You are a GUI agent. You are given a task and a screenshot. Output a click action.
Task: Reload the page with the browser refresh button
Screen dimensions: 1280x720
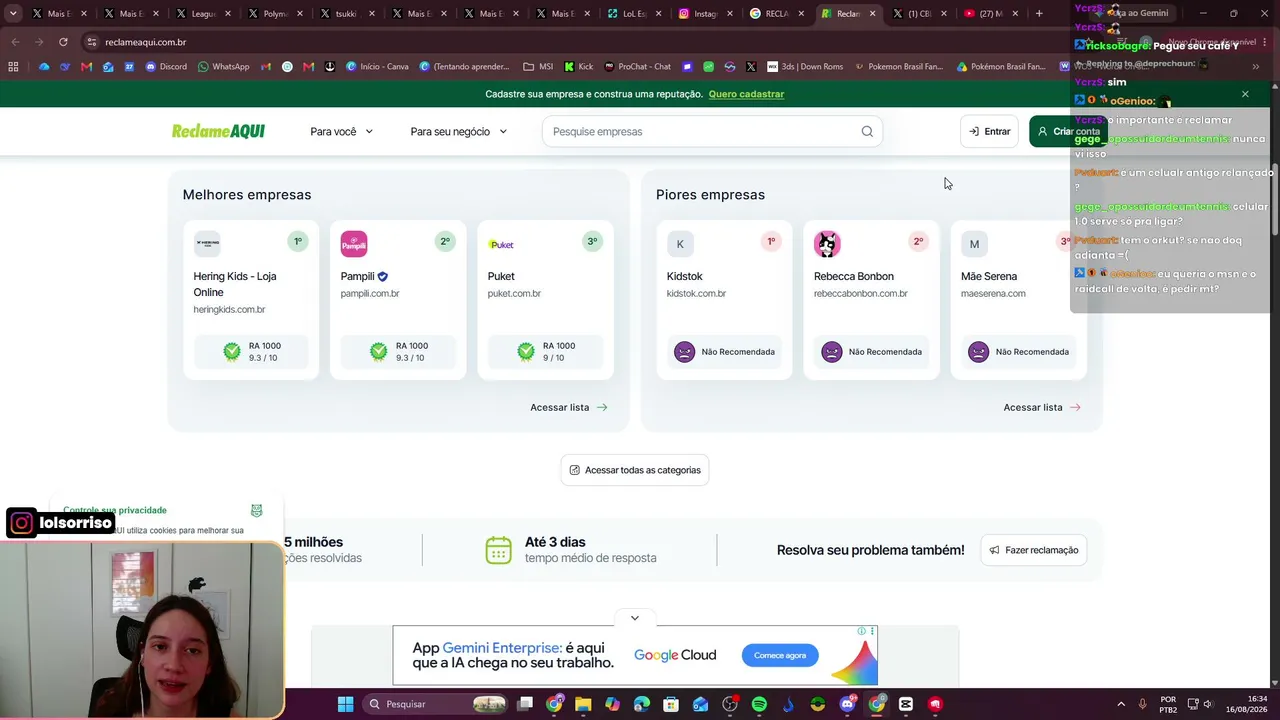[x=63, y=42]
